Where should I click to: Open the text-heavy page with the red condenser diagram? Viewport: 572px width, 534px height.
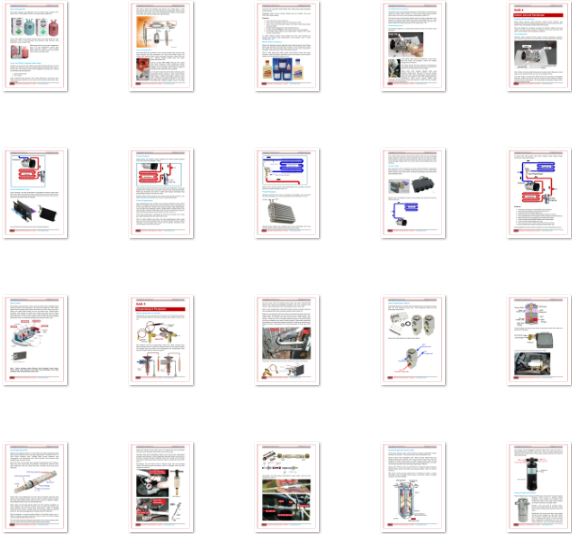click(x=161, y=193)
